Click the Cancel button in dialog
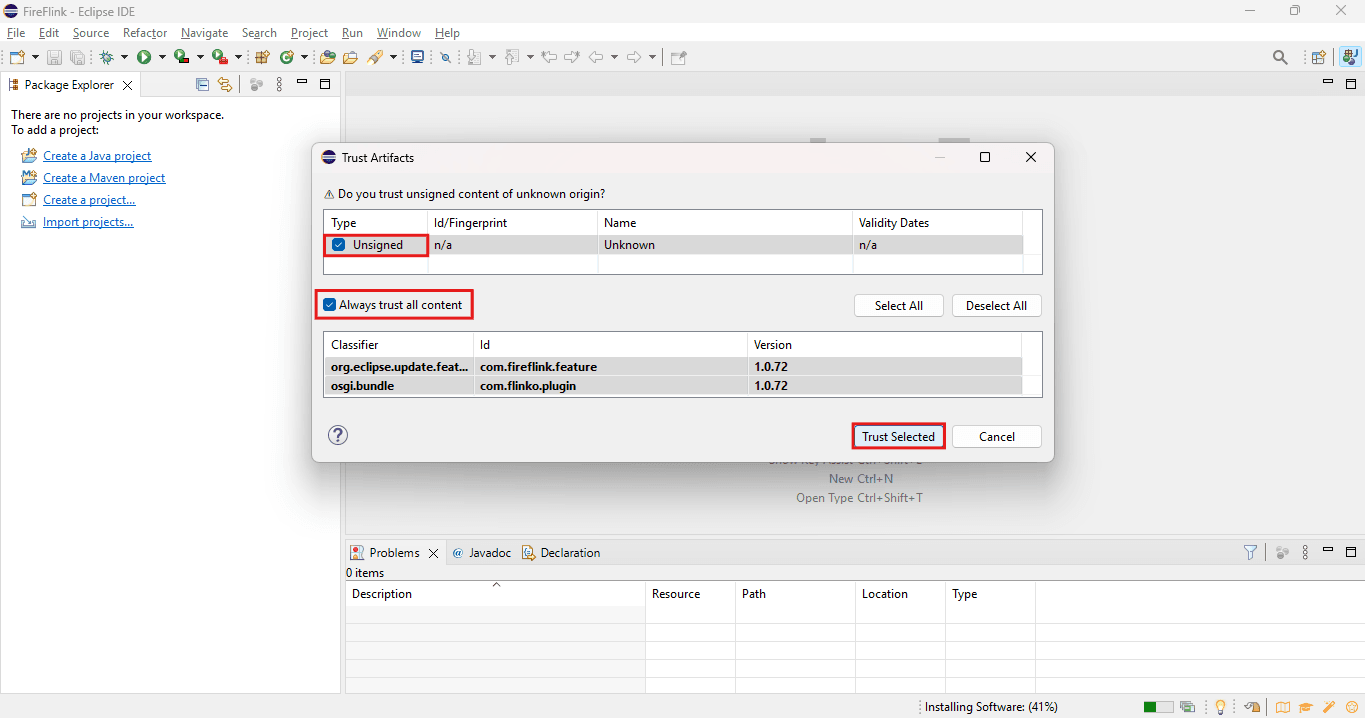The width and height of the screenshot is (1365, 718). [997, 436]
